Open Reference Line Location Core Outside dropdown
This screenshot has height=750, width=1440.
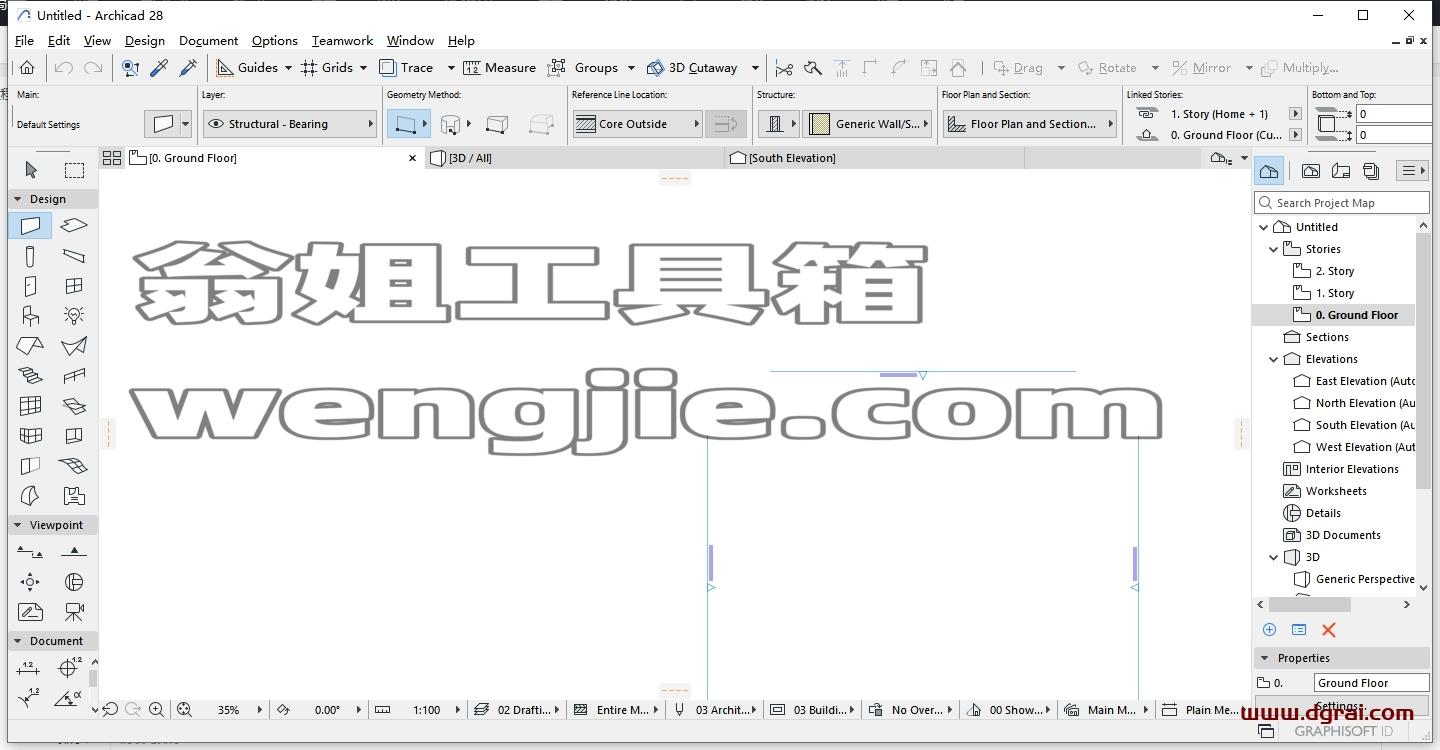click(x=638, y=124)
